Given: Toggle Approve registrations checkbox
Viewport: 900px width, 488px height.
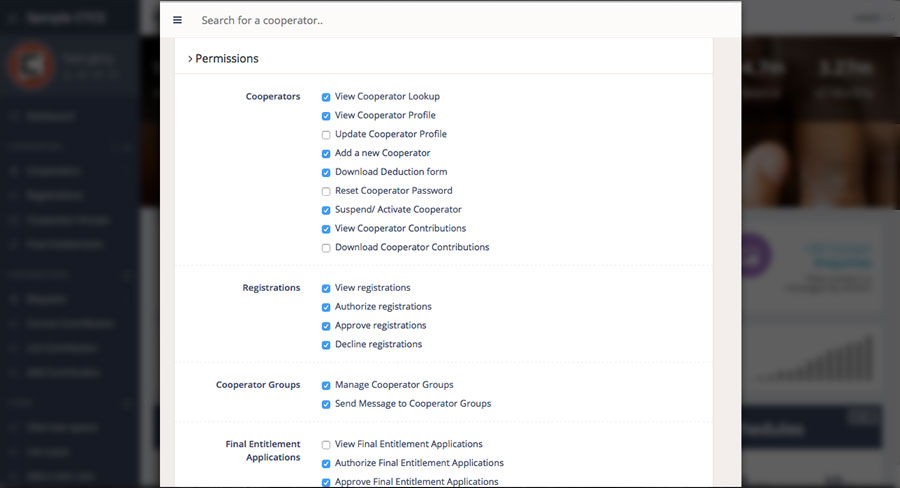Looking at the screenshot, I should click(326, 326).
